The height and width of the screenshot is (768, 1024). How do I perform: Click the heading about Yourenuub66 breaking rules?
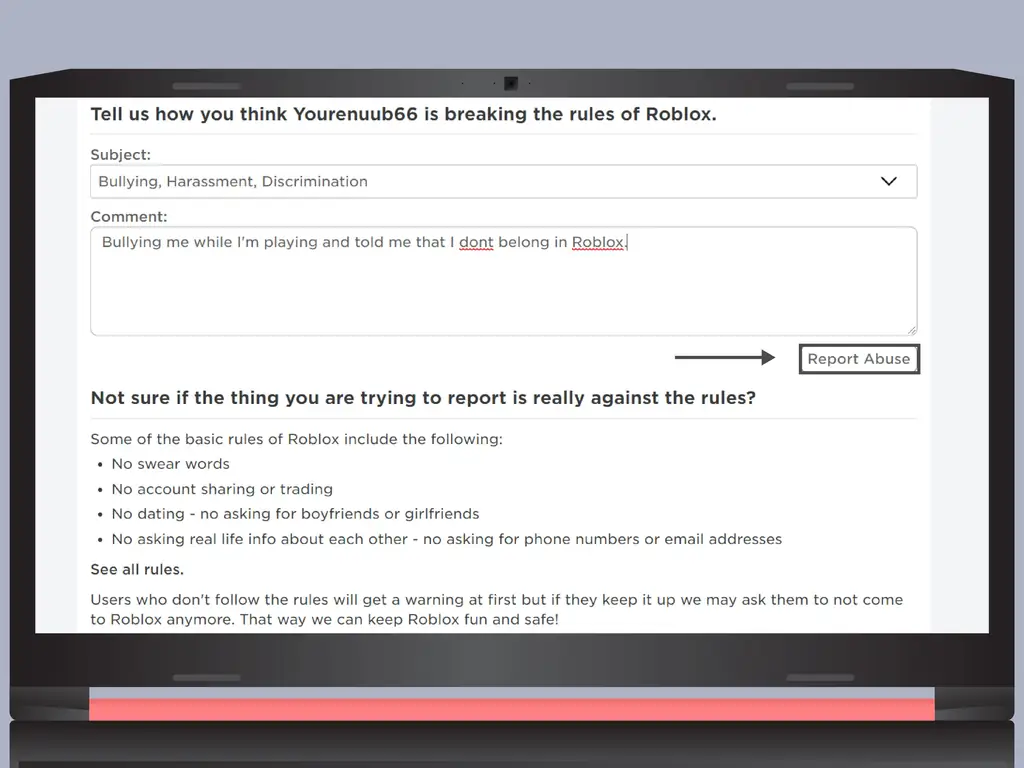404,114
